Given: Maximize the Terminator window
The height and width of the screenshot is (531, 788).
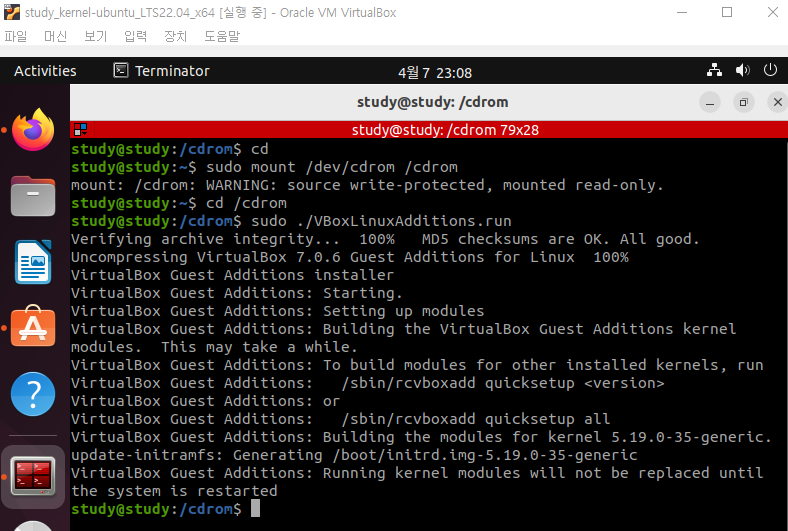Looking at the screenshot, I should tap(744, 102).
